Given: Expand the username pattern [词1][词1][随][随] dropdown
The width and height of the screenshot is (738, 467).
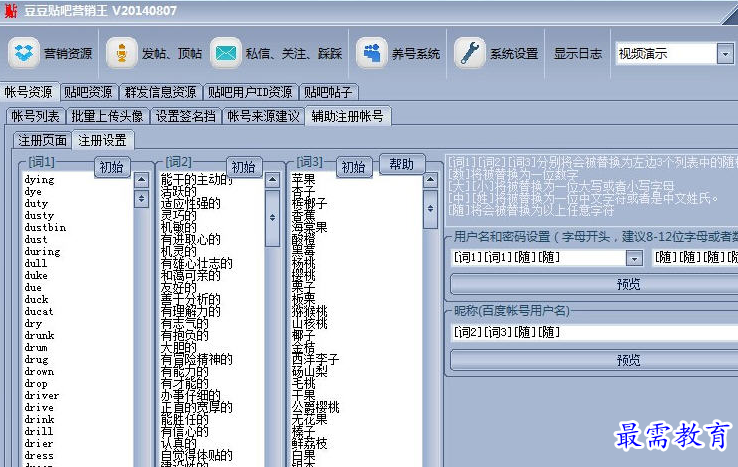Looking at the screenshot, I should (x=634, y=258).
